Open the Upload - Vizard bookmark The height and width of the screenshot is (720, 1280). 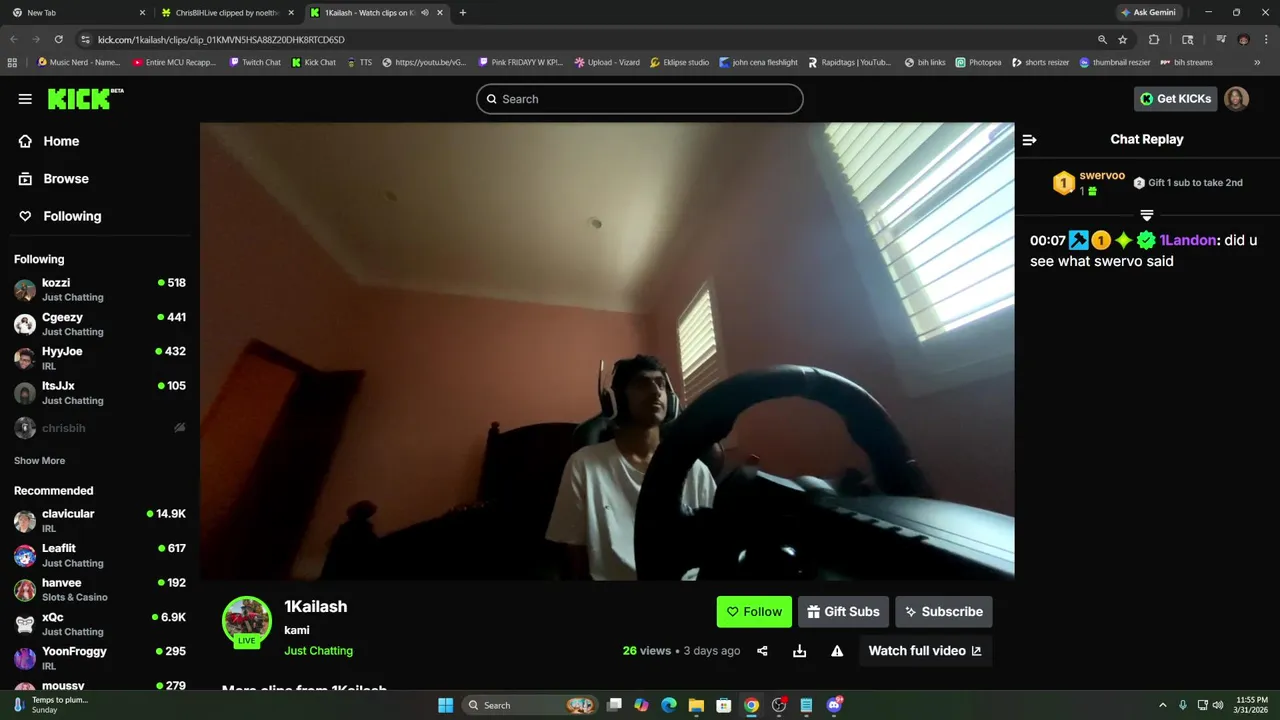click(607, 62)
